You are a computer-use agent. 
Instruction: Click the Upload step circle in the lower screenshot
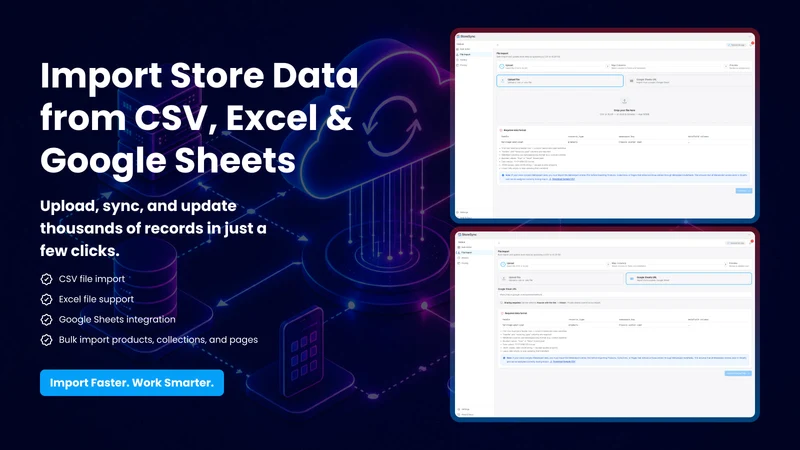coord(503,264)
